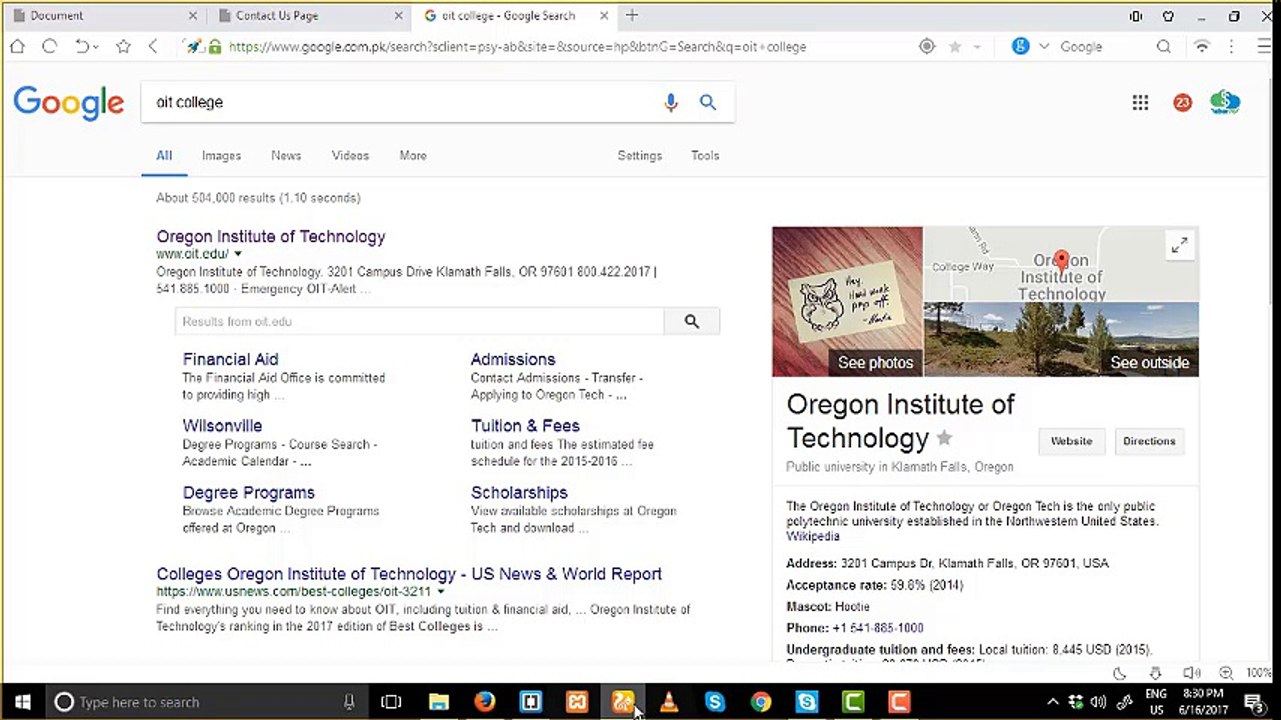This screenshot has height=720, width=1281.
Task: Close the Document tab
Action: click(193, 16)
